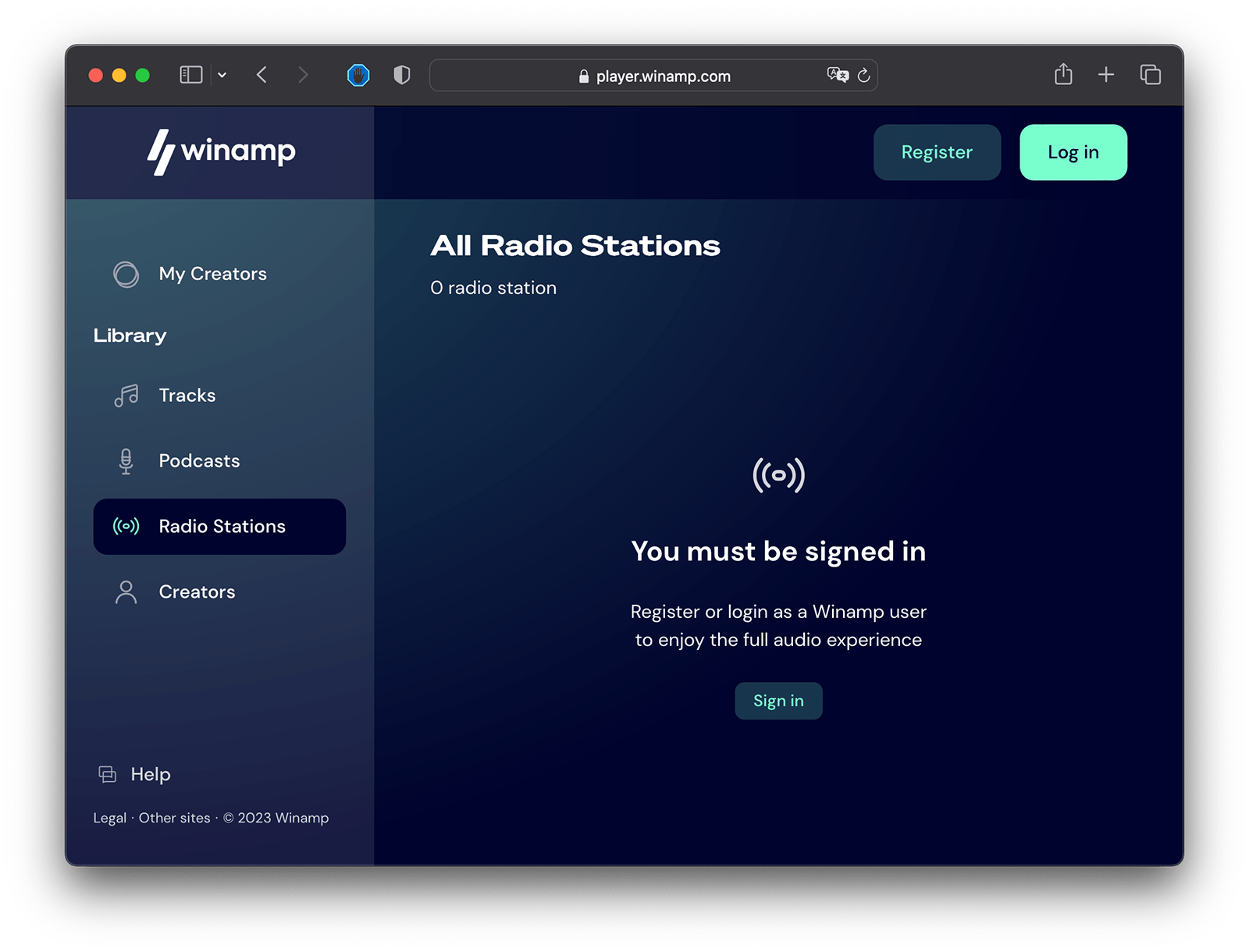
Task: Click the My Creators circle icon
Action: click(x=126, y=274)
